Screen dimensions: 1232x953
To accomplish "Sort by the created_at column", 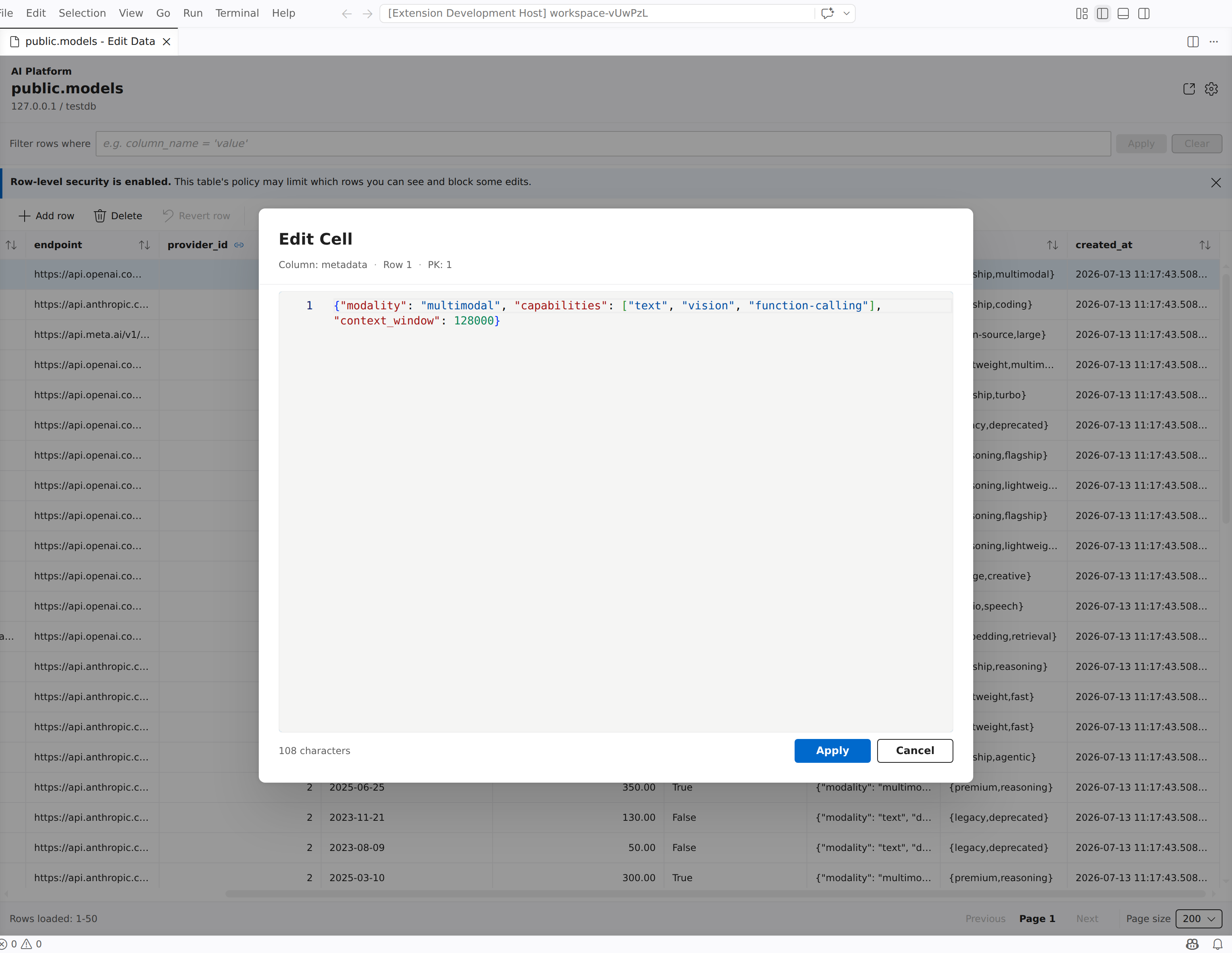I will (1205, 245).
